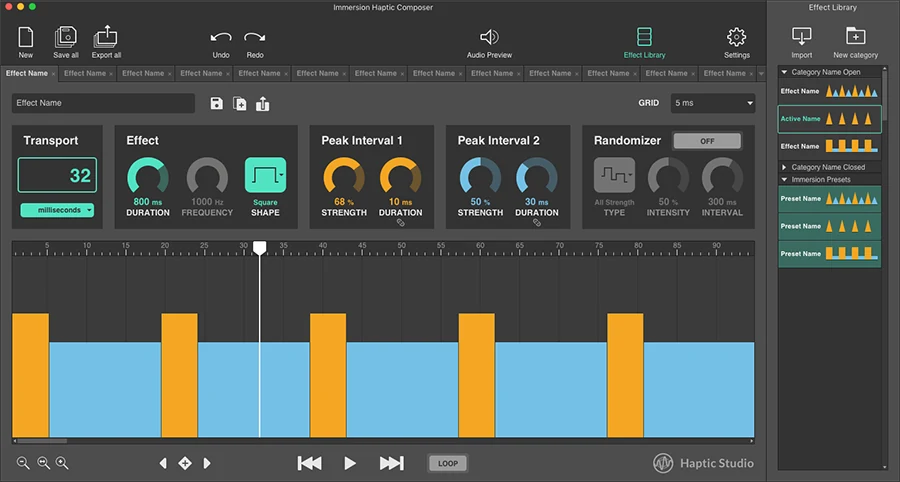Click the left arrow nudge icon
Viewport: 900px width, 482px height.
(x=163, y=463)
